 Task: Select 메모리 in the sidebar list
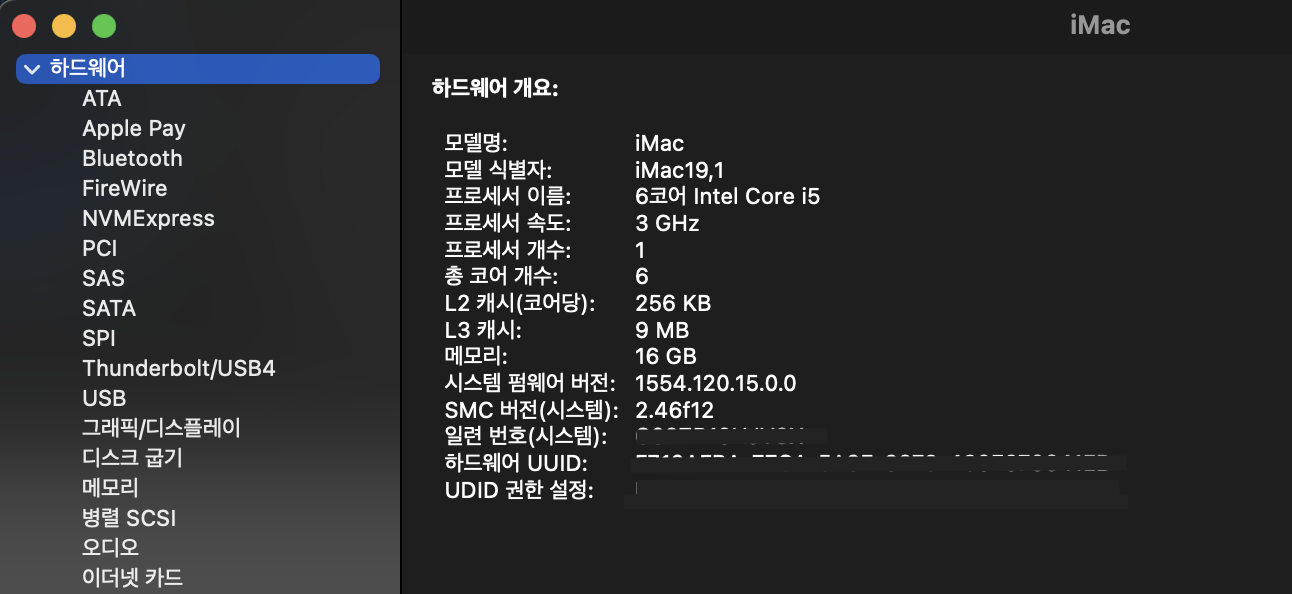point(110,488)
